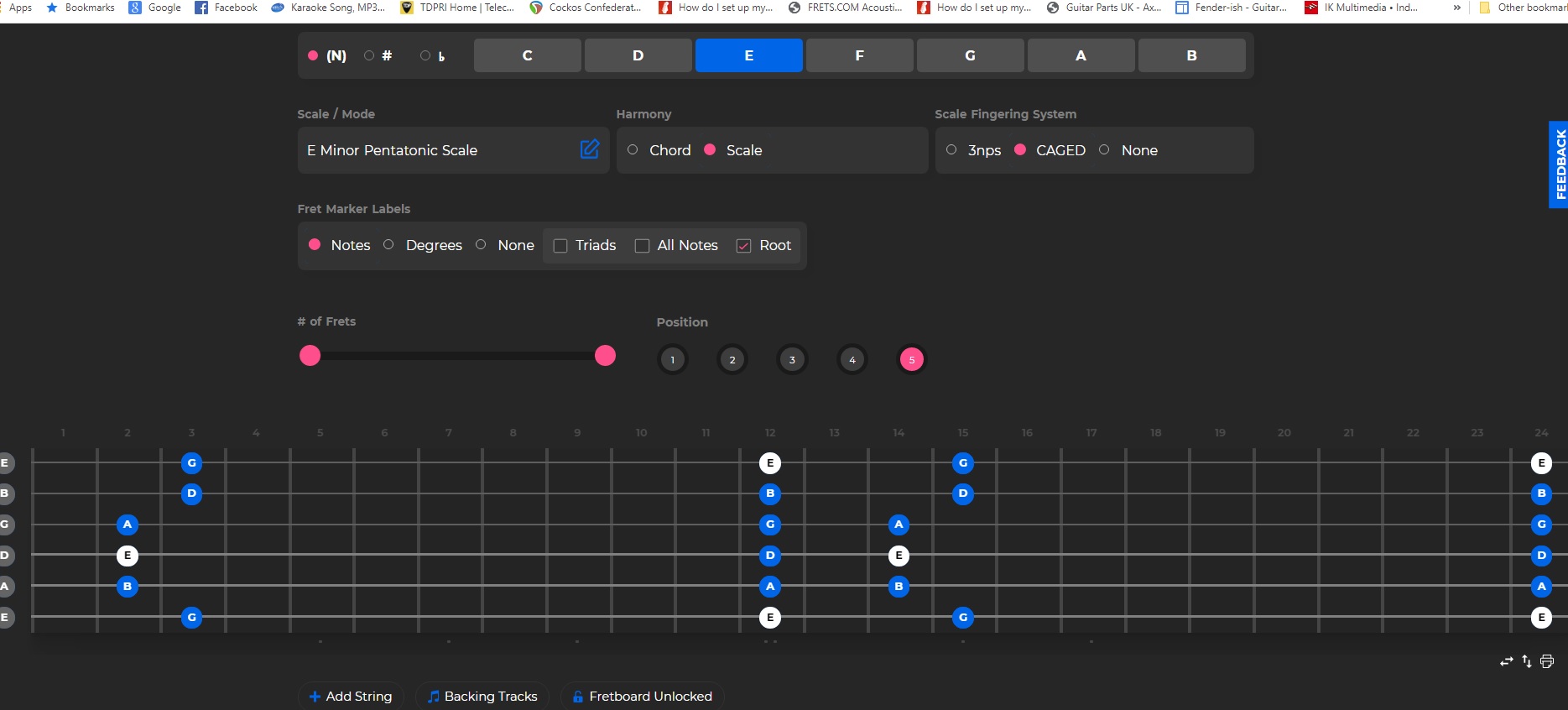Click the print fretboard icon
1568x710 pixels.
[x=1547, y=661]
